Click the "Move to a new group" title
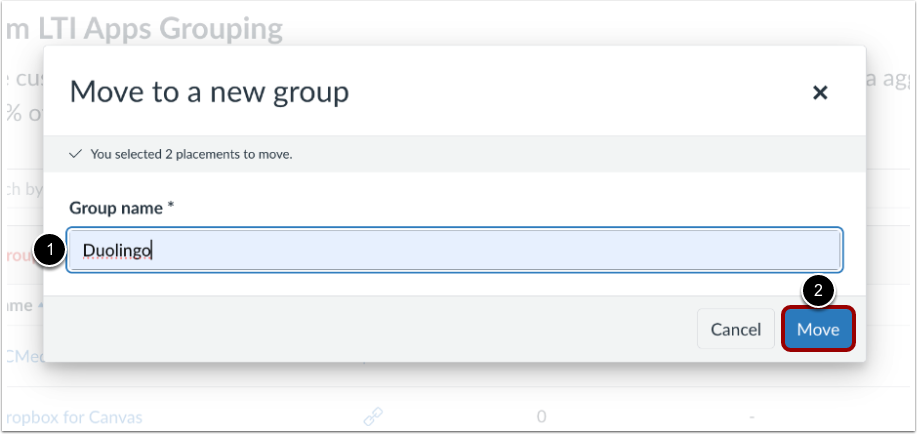 [x=209, y=93]
